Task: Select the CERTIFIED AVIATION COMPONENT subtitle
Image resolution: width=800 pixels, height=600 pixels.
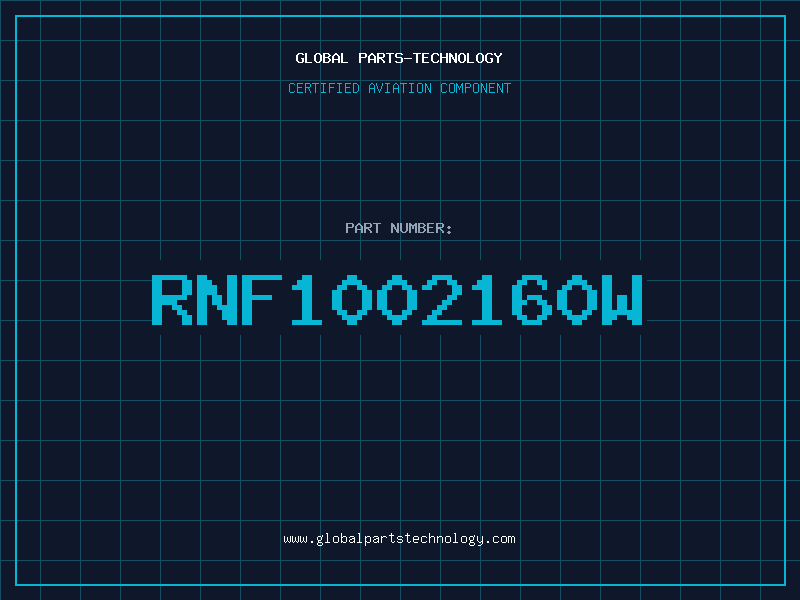Action: tap(399, 88)
